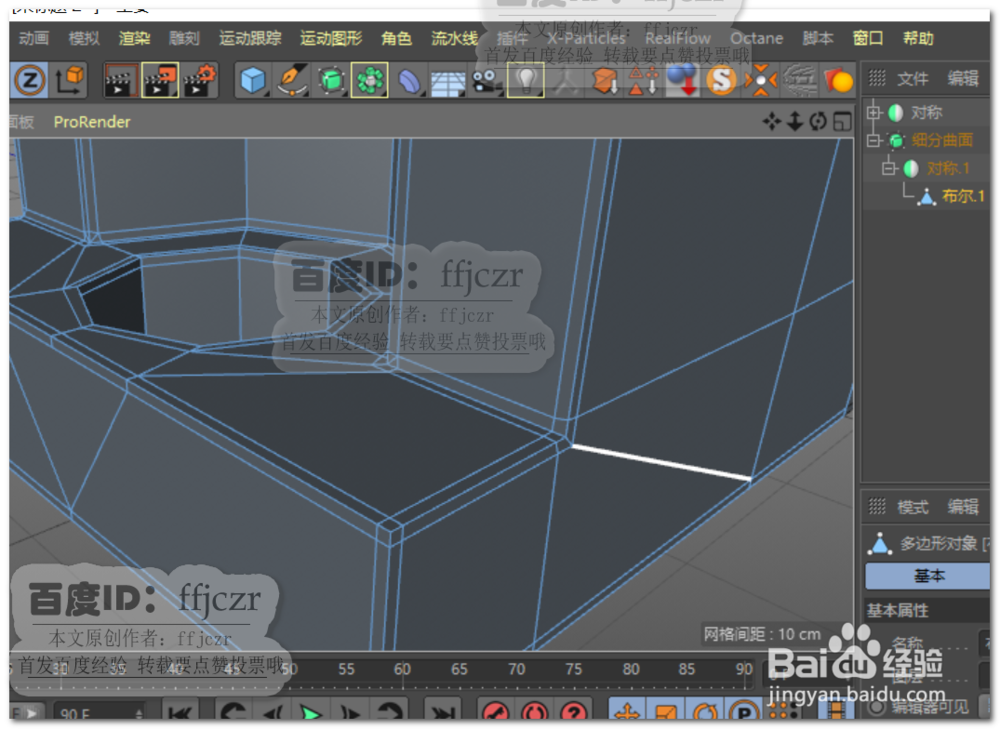This screenshot has height=729, width=1000.
Task: Click the orange arrows converging icon
Action: [x=760, y=81]
